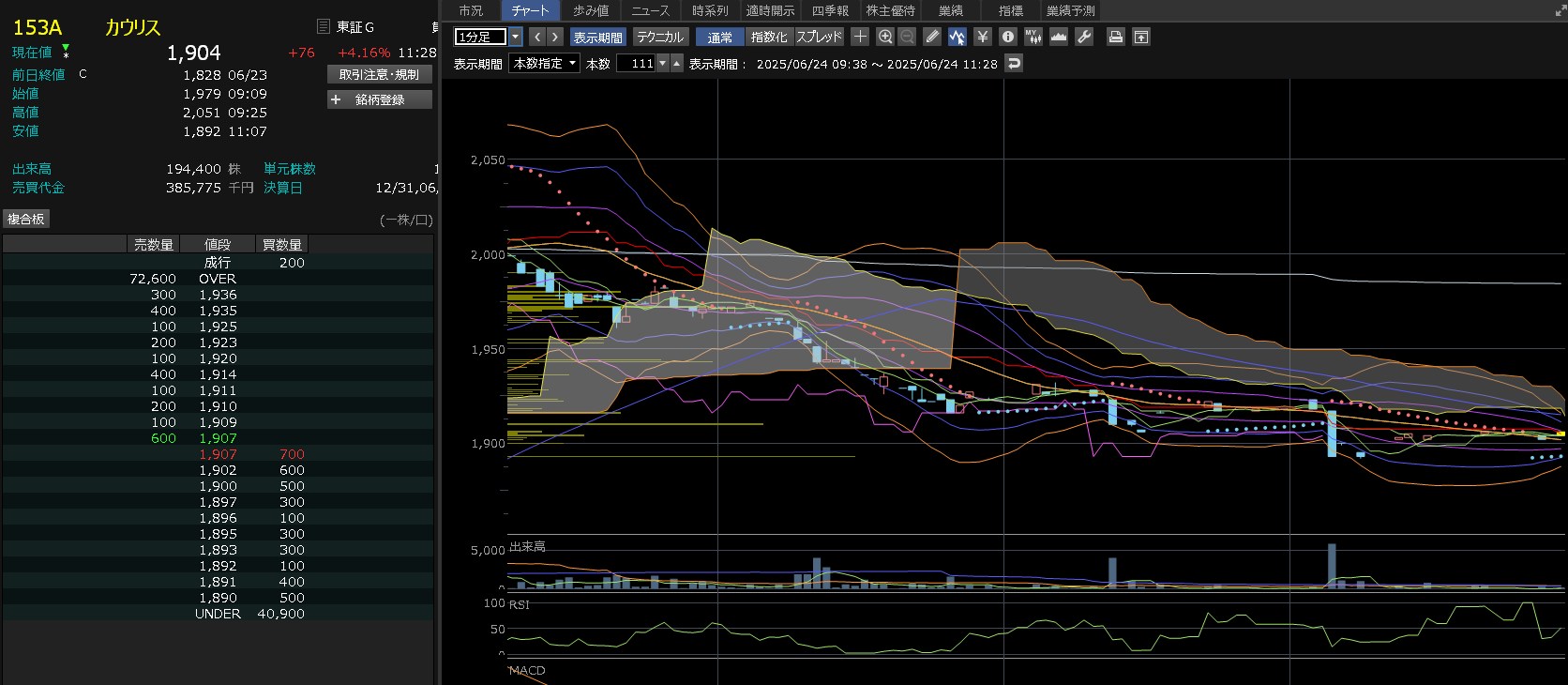Screen dimensions: 1568x685
Task: Select bid price 1,900 in order book
Action: [218, 486]
